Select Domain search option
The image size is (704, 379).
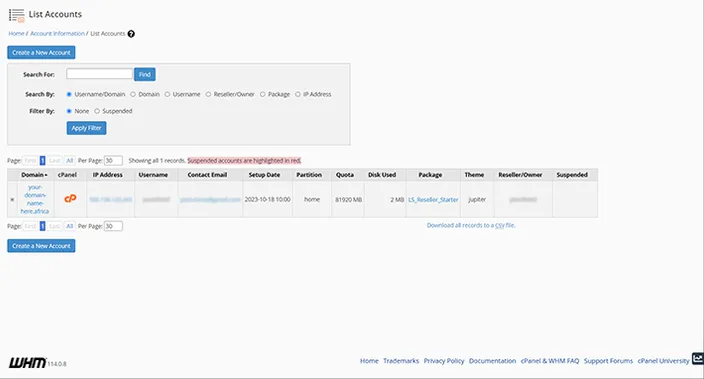click(133, 94)
